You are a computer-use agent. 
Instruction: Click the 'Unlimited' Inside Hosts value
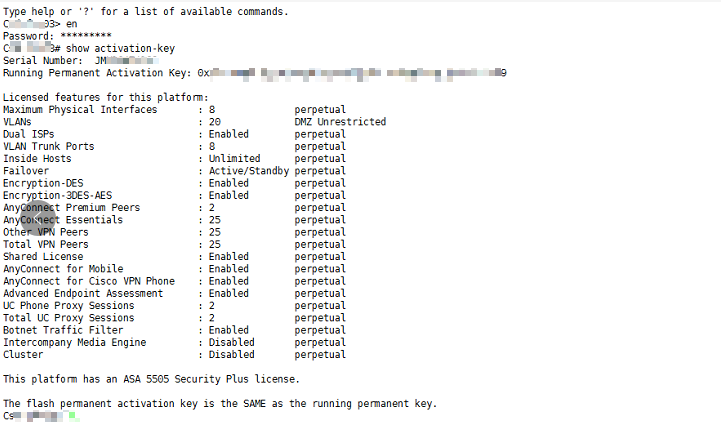click(x=235, y=159)
